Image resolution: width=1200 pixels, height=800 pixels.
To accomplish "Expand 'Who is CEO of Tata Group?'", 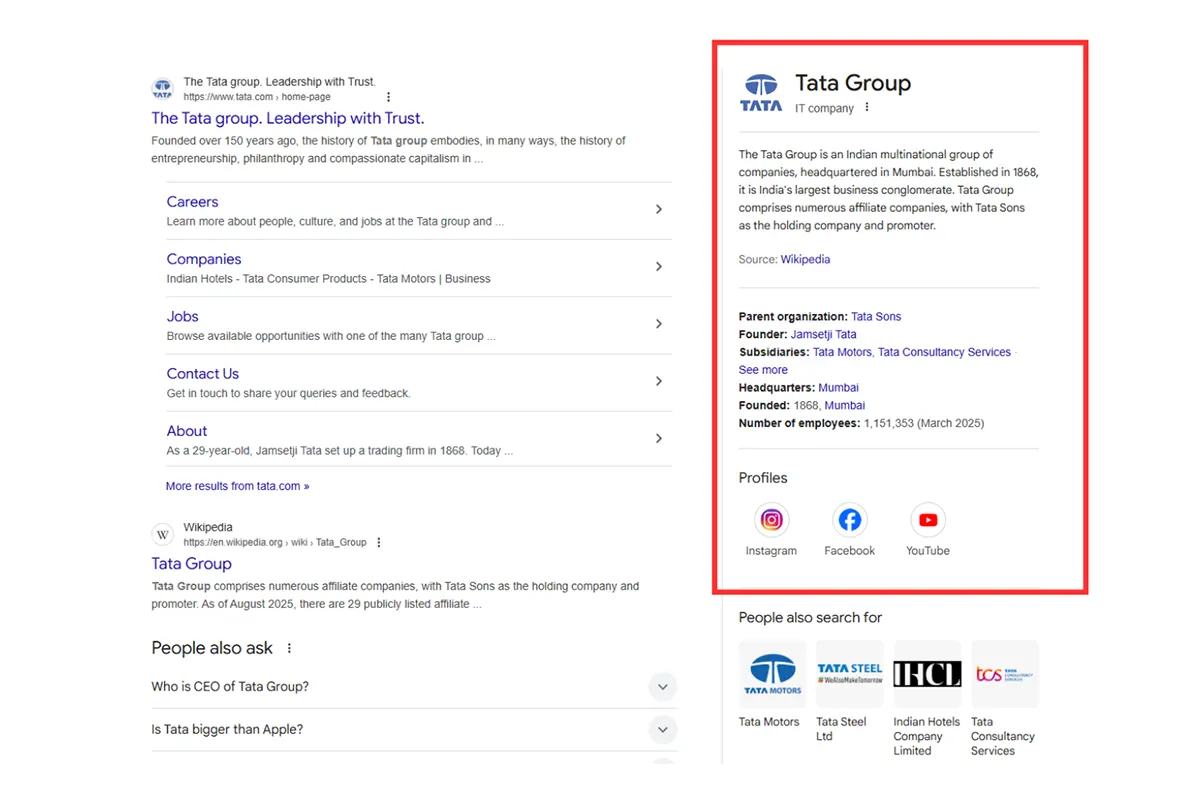I will 662,687.
